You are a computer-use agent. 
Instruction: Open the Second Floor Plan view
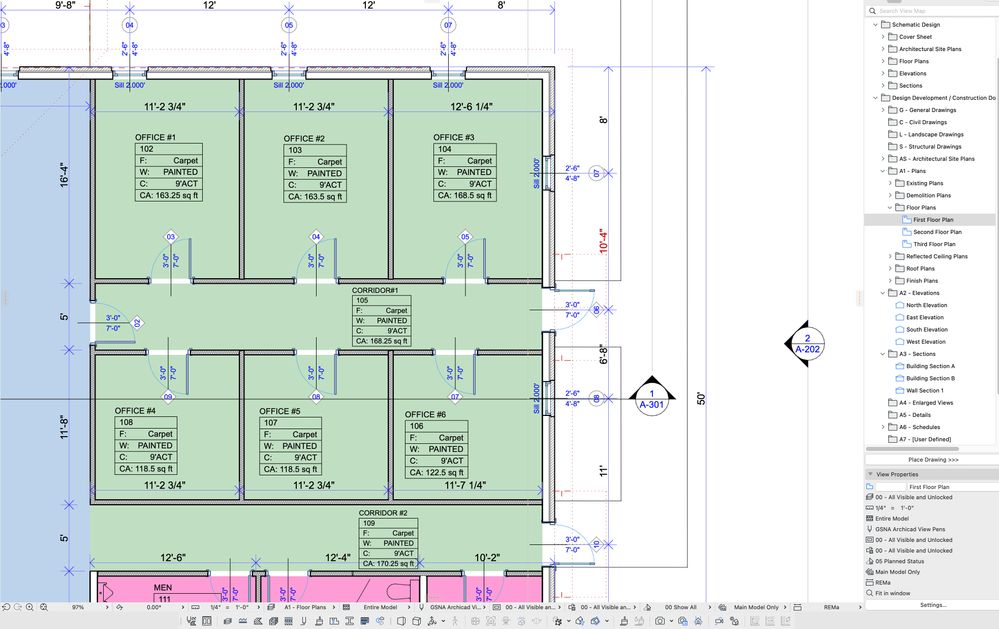pos(934,231)
